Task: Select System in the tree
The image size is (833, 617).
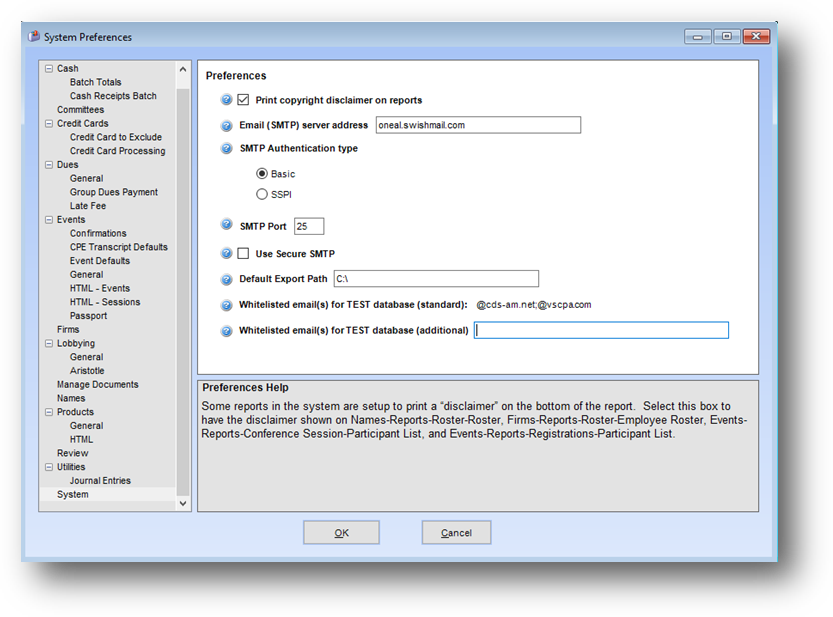Action: pyautogui.click(x=73, y=494)
